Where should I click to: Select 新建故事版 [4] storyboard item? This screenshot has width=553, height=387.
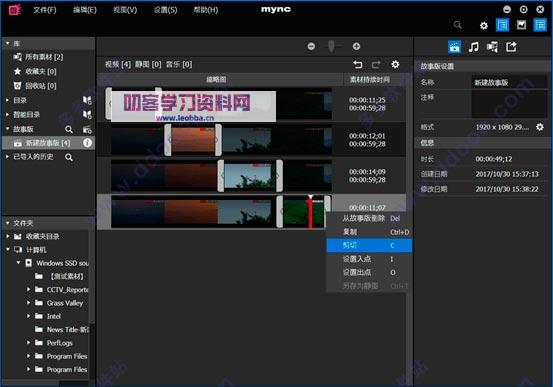pos(48,143)
